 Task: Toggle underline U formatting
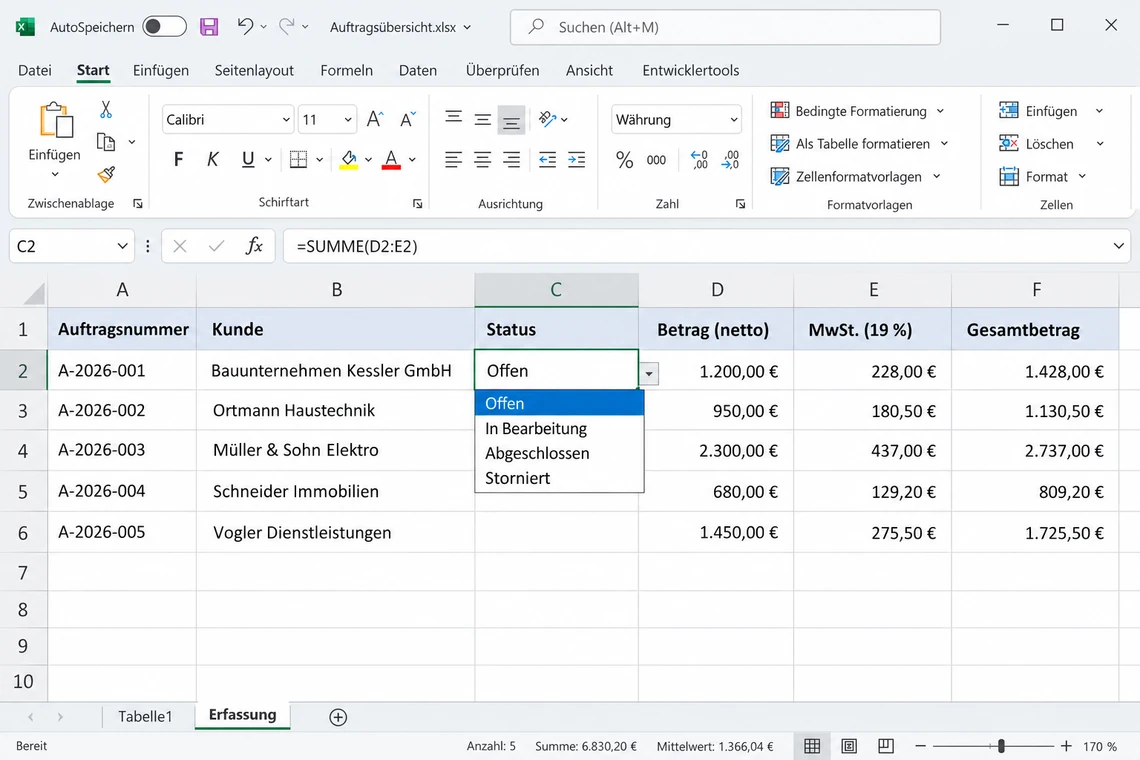pyautogui.click(x=248, y=159)
